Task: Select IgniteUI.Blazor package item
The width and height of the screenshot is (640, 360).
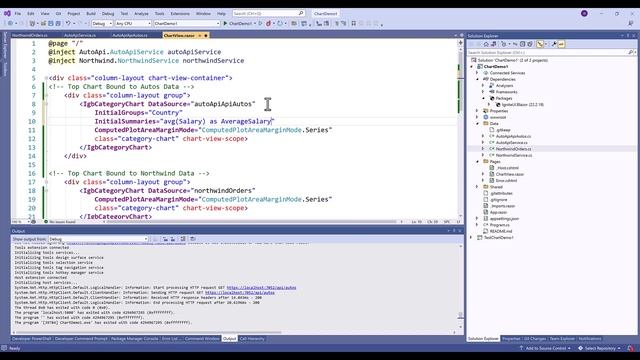Action: click(x=522, y=104)
